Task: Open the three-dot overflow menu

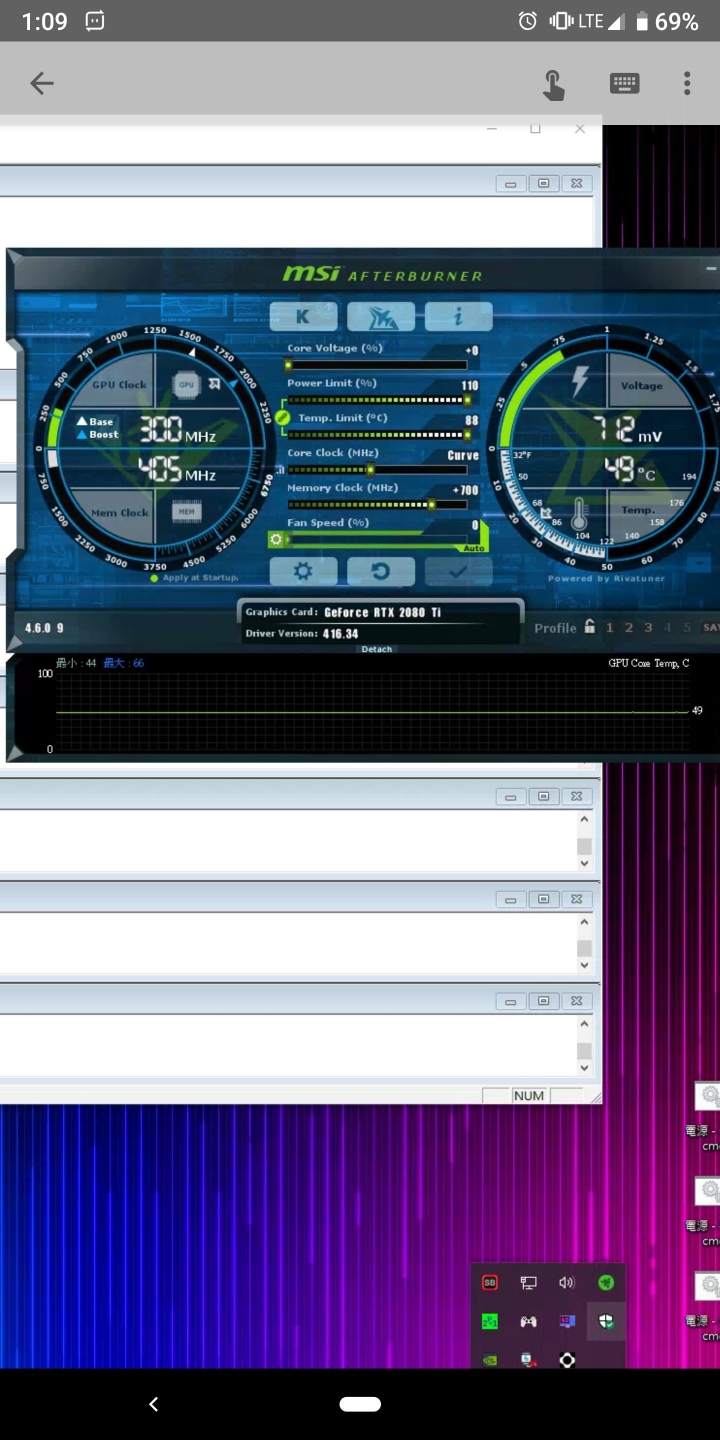Action: [x=687, y=83]
